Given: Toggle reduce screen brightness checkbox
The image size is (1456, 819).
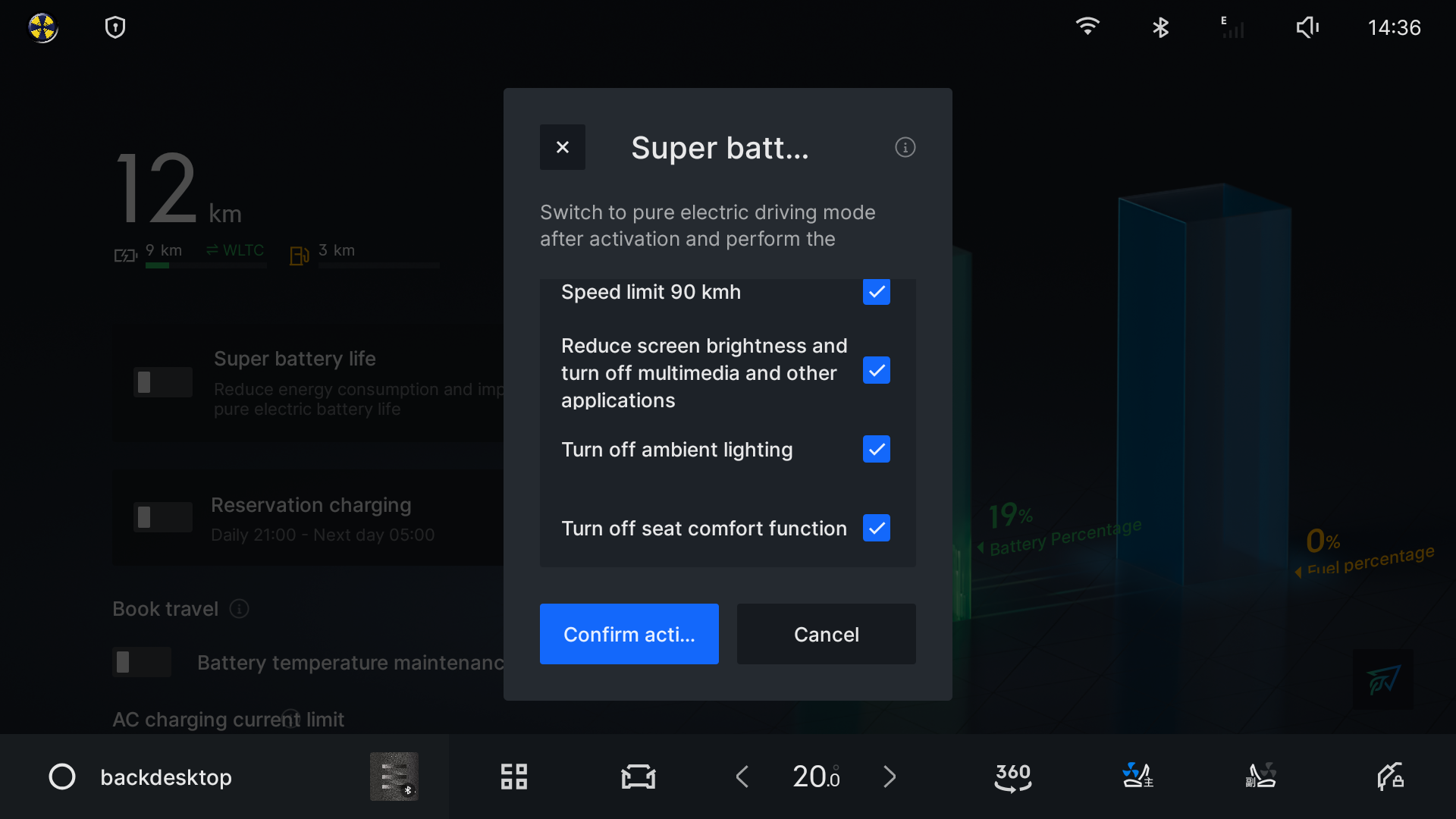Looking at the screenshot, I should tap(876, 371).
